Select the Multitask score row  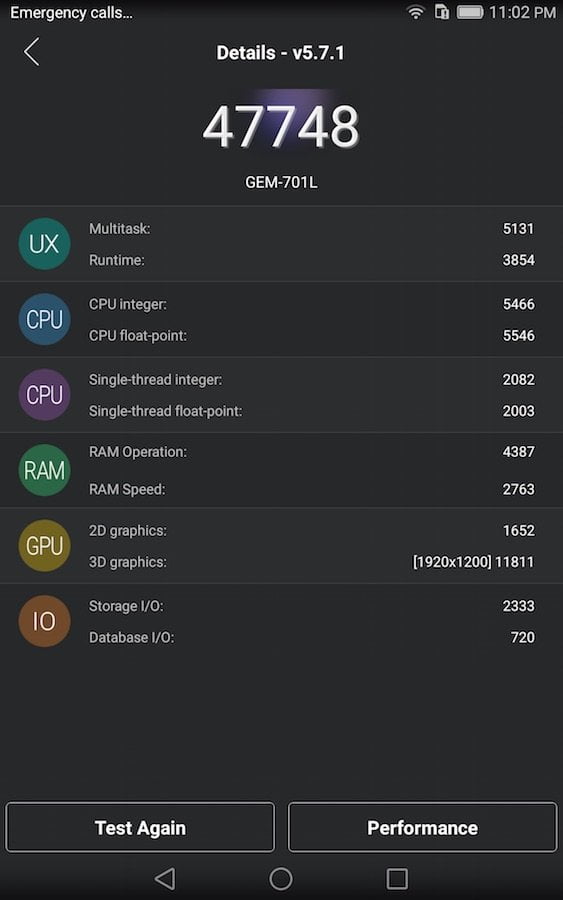point(311,228)
